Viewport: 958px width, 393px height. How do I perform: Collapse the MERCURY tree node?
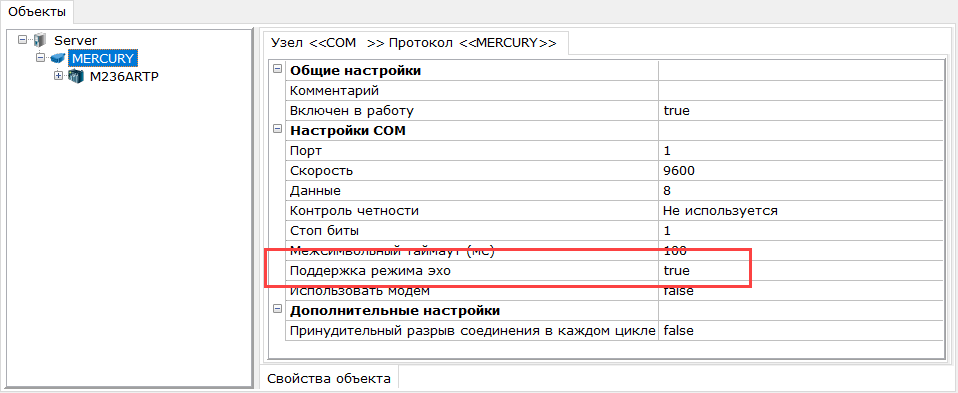point(41,58)
